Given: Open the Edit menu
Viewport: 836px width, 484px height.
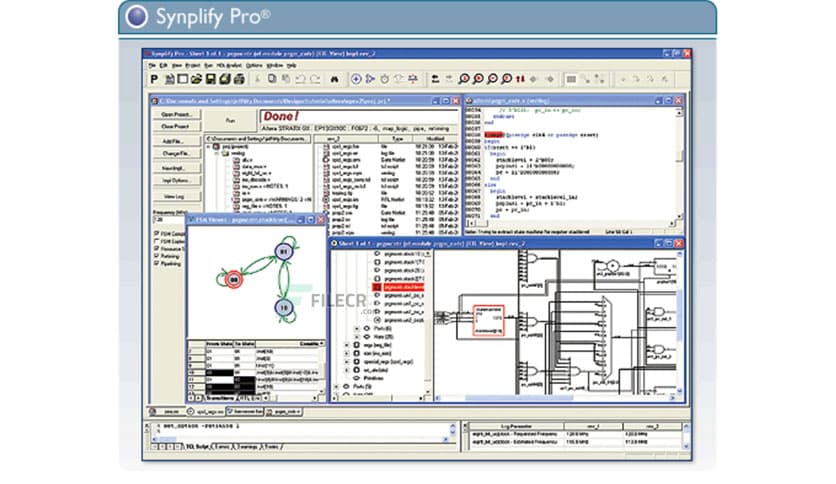Looking at the screenshot, I should pyautogui.click(x=163, y=66).
